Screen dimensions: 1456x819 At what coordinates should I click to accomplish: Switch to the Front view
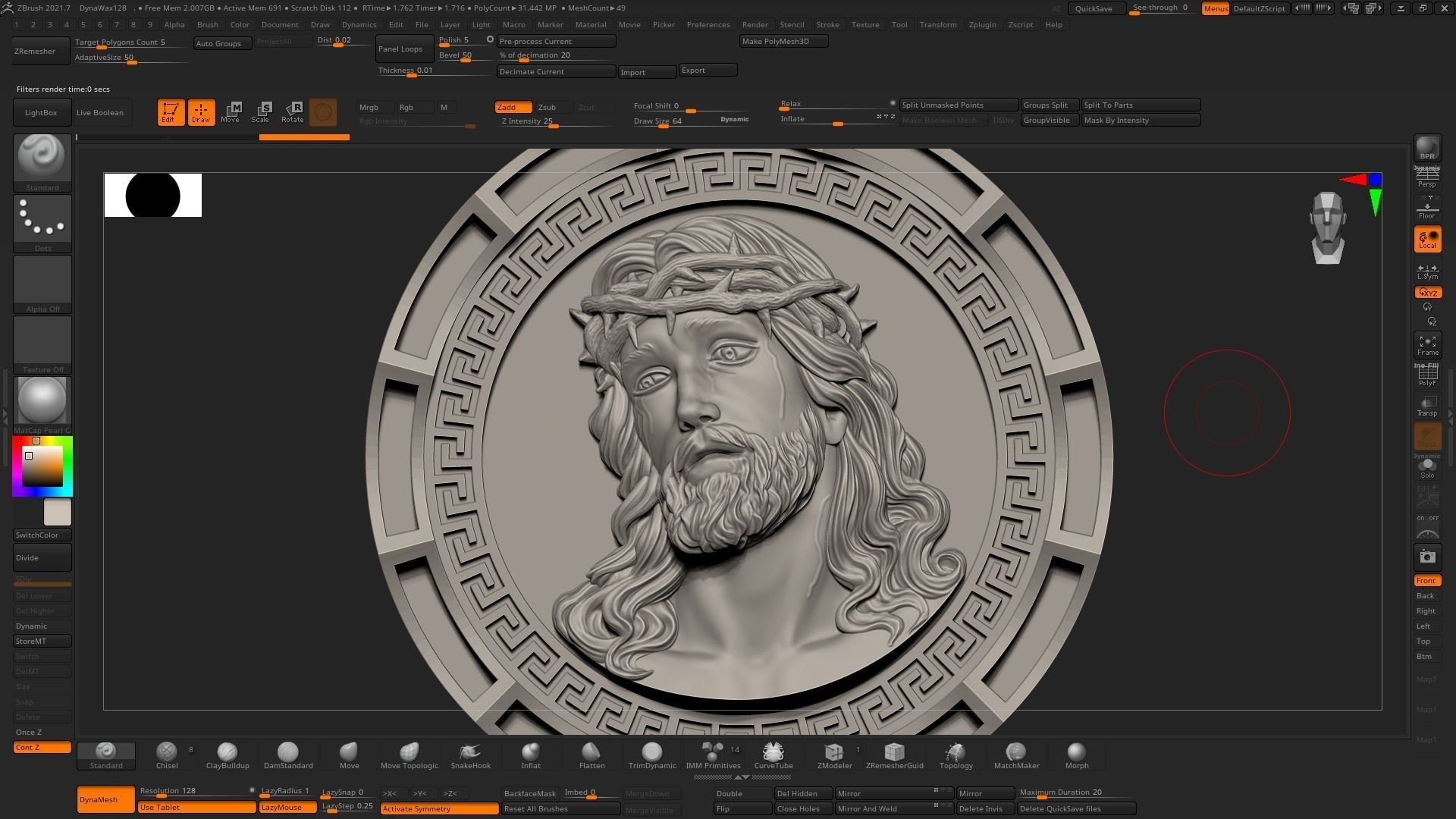1427,580
